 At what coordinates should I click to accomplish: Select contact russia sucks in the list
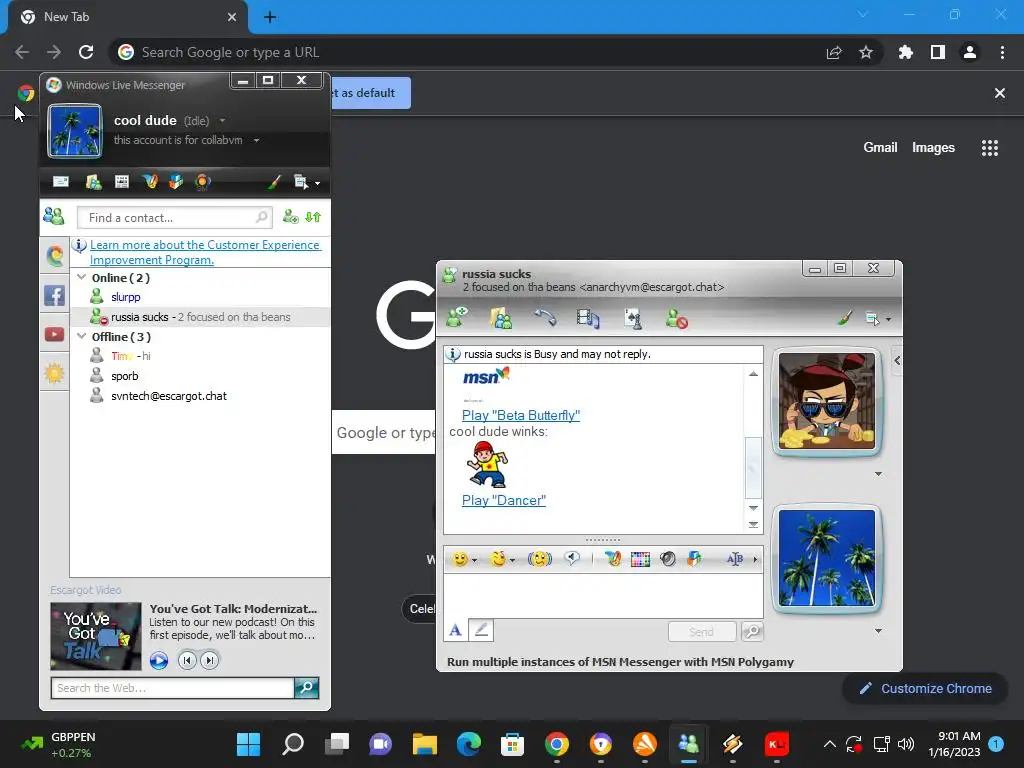click(x=200, y=317)
